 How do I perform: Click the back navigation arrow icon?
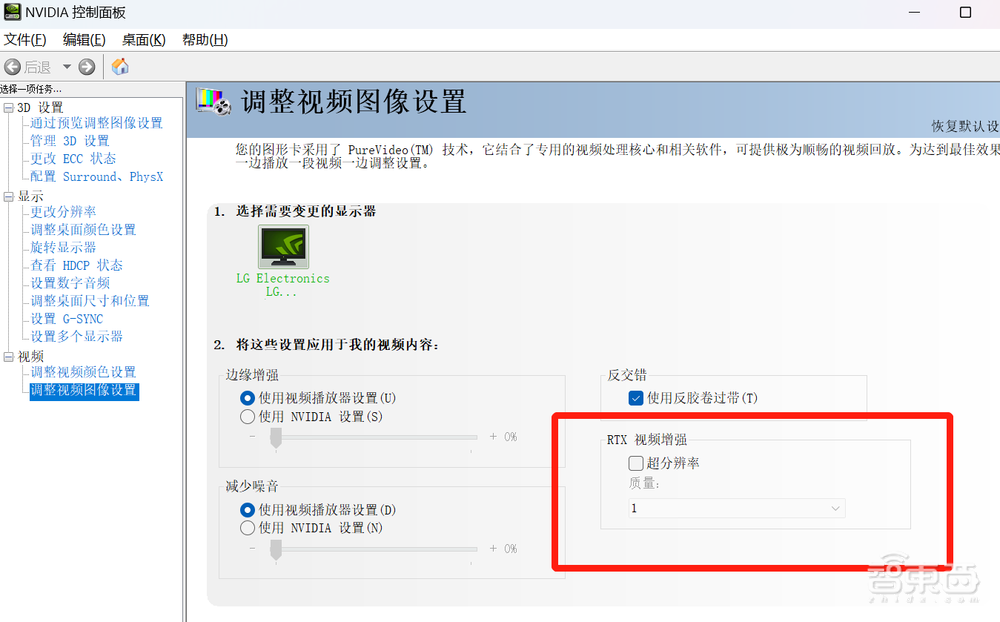click(12, 66)
